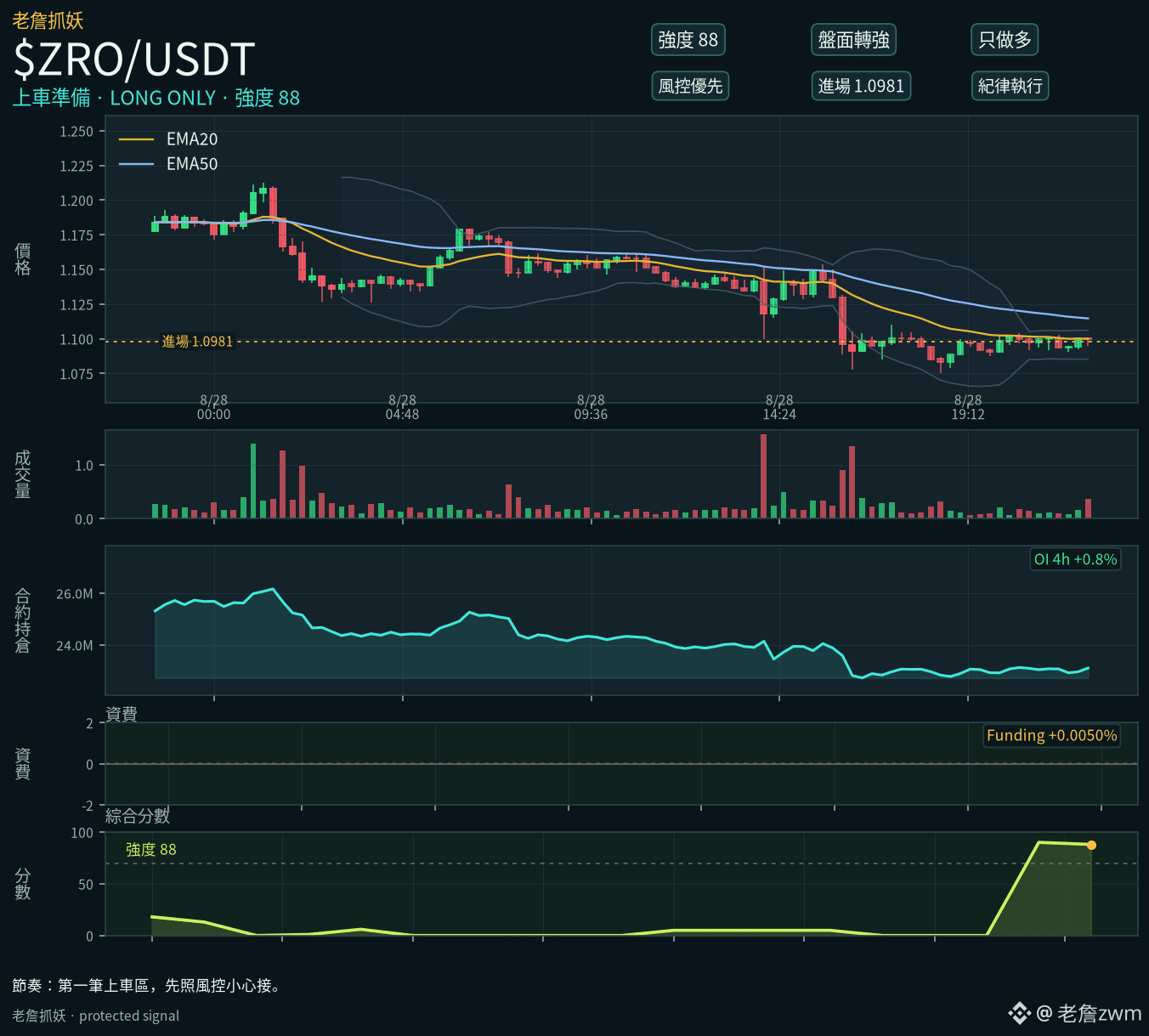This screenshot has height=1036, width=1149.
Task: Click the 風控優先 tag badge
Action: pyautogui.click(x=690, y=86)
